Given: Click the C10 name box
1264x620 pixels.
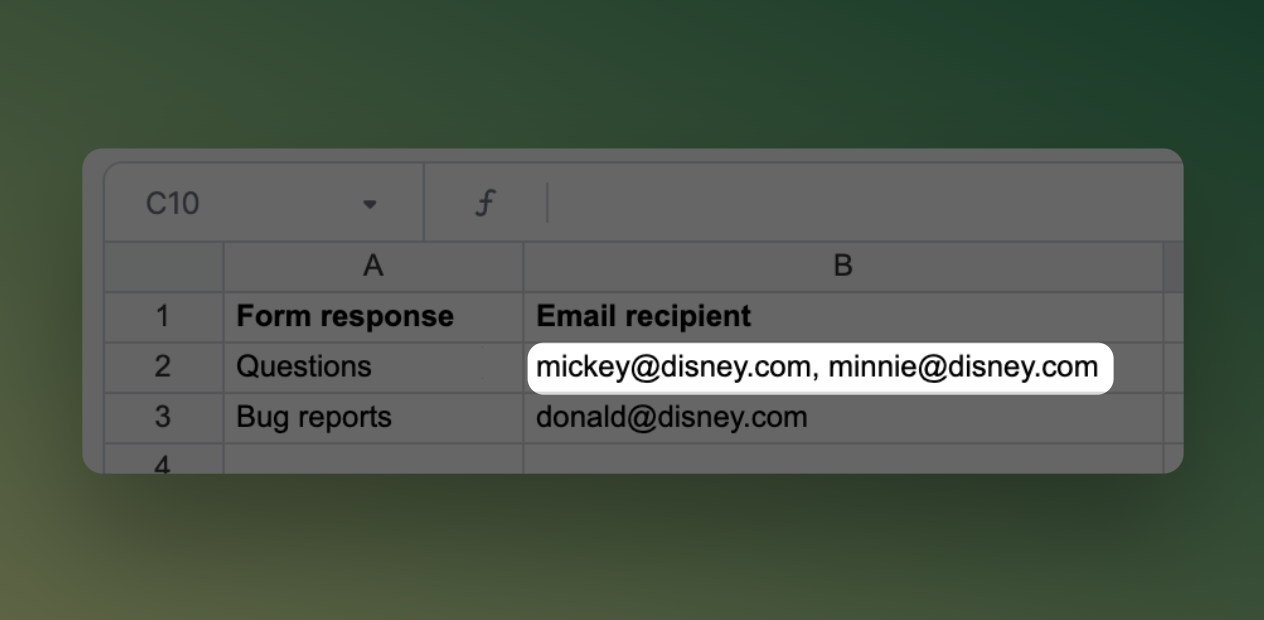Looking at the screenshot, I should tap(264, 203).
